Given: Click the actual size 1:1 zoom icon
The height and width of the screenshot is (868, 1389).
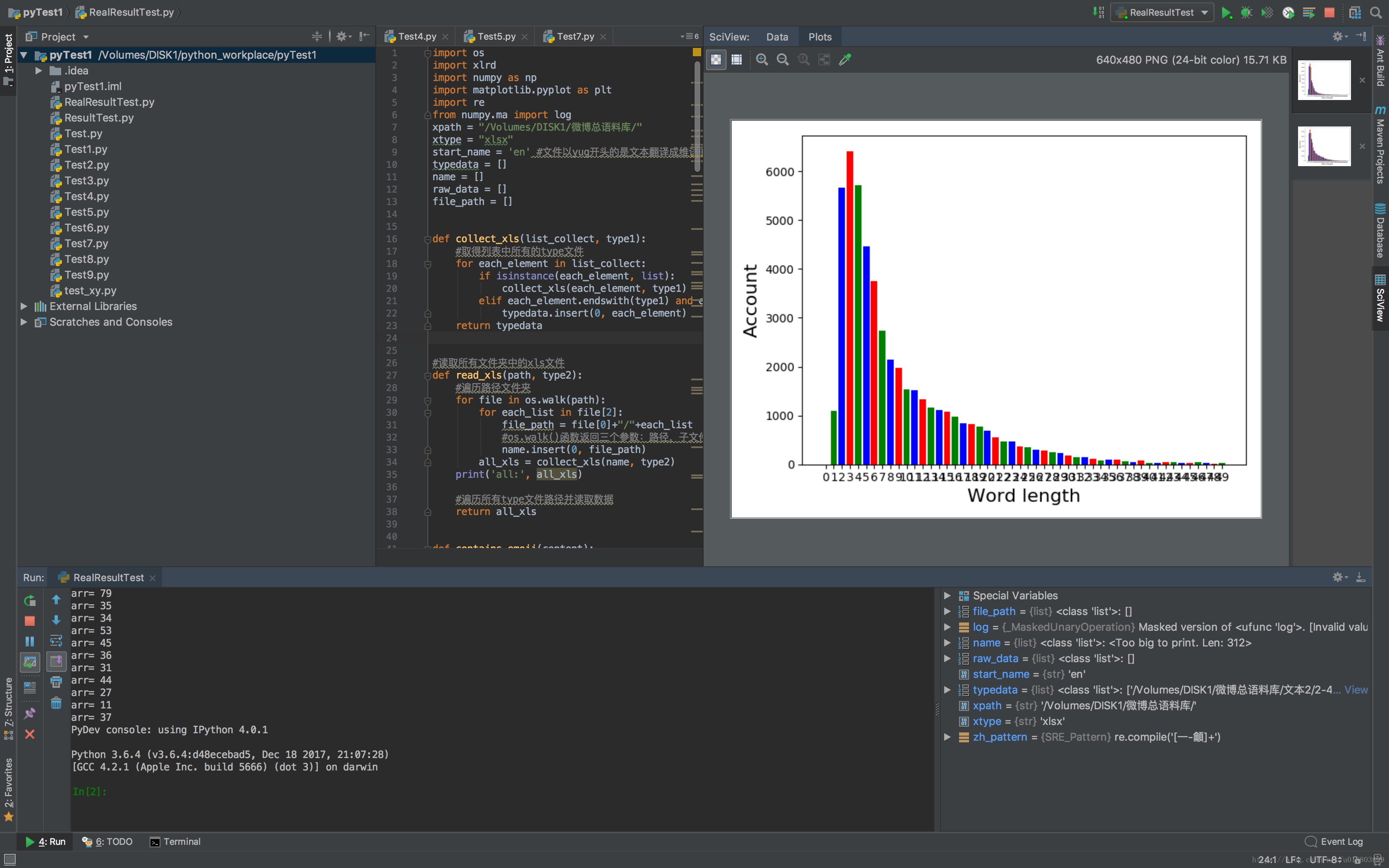Looking at the screenshot, I should 804,59.
